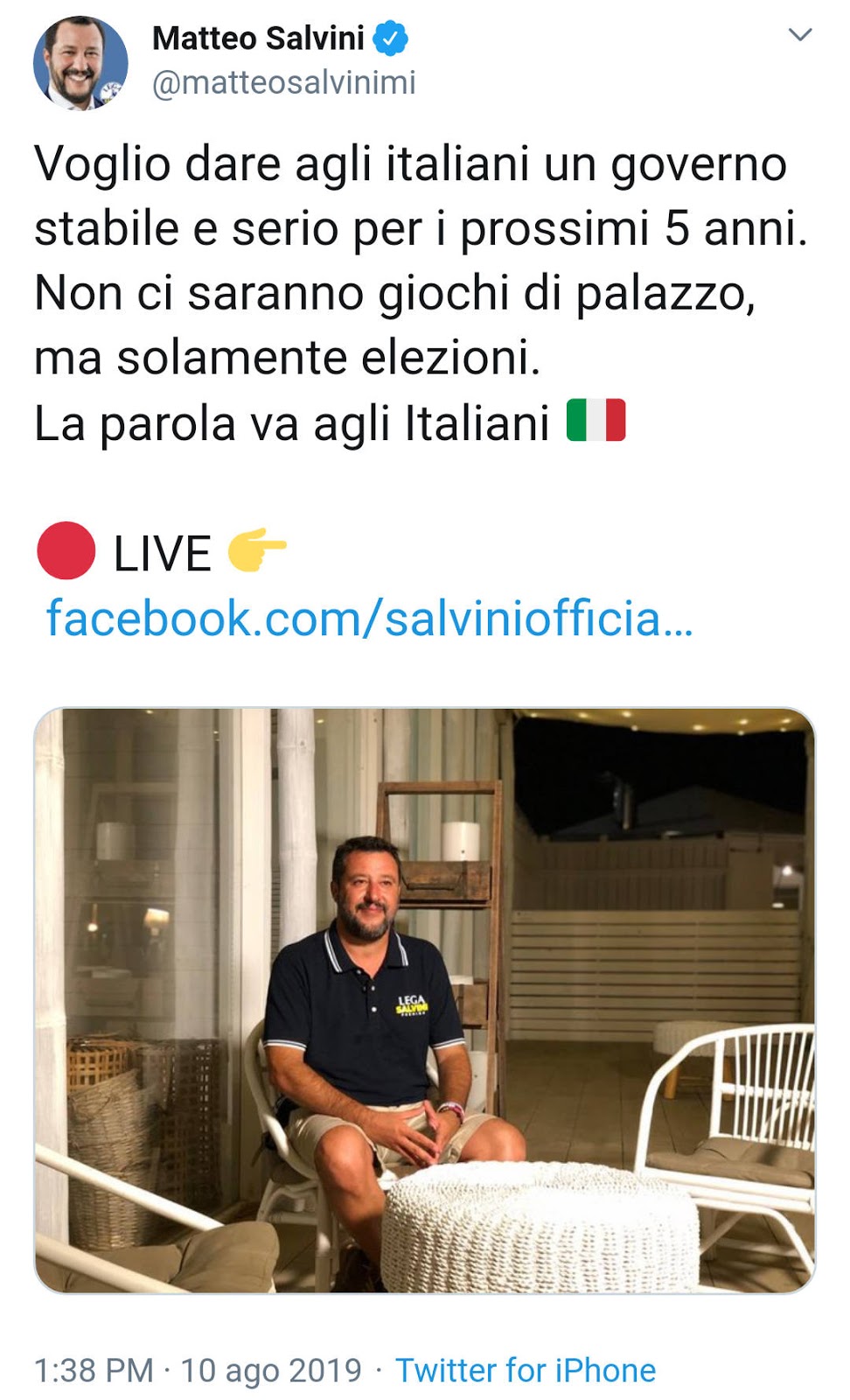
Task: Click the "La parola va agli Italiani" line
Action: coord(292,423)
